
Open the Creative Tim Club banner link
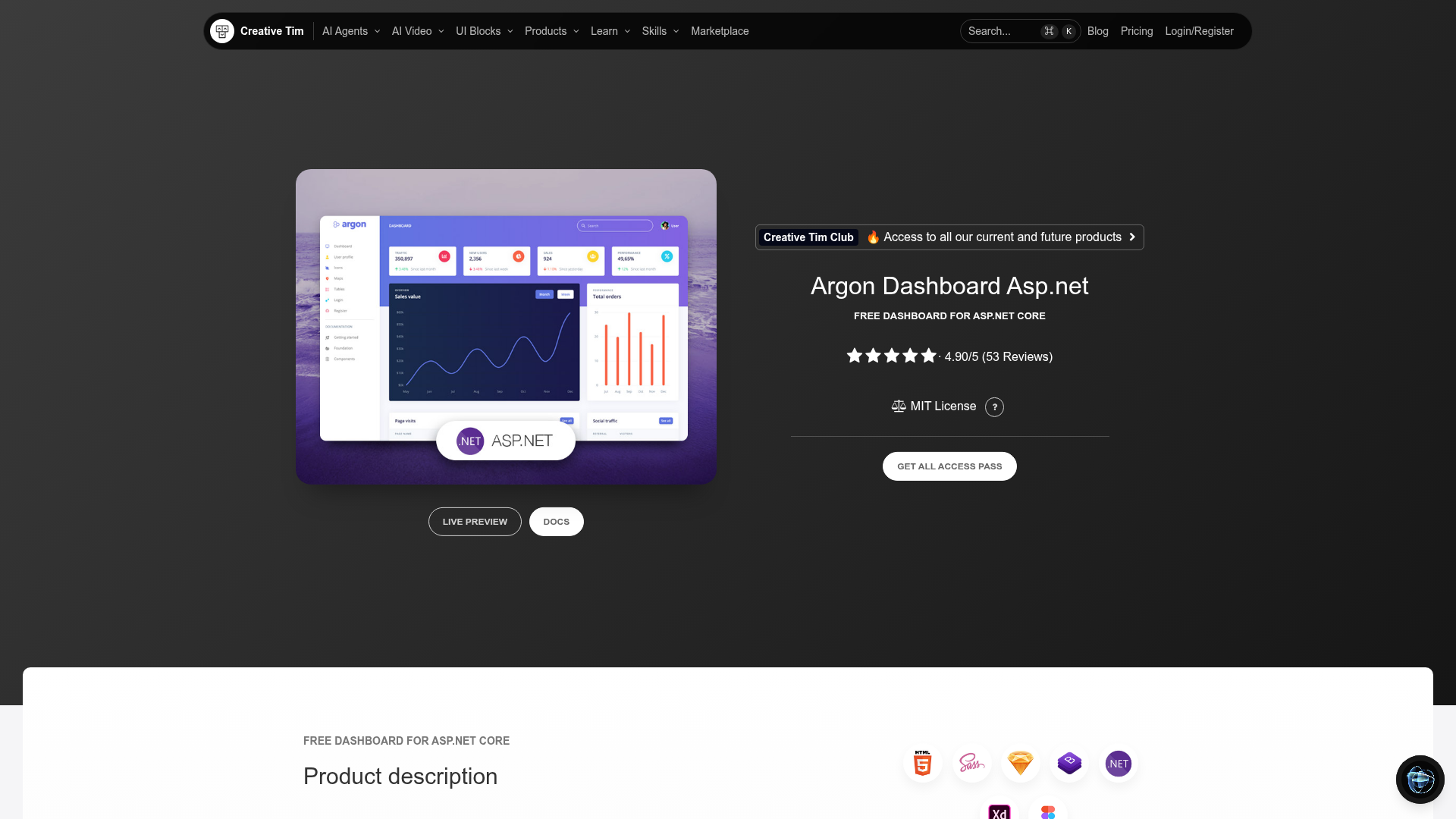(x=949, y=237)
